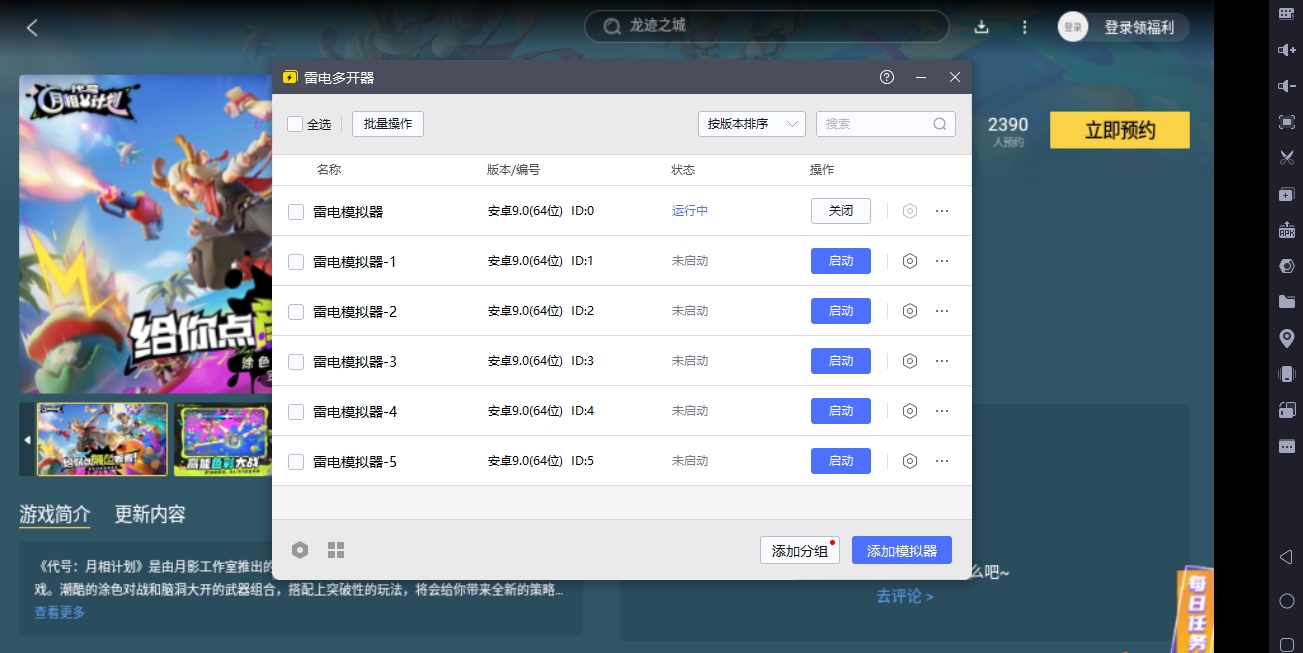The image size is (1303, 653).
Task: Click 关闭 button for running 雷电模拟器
Action: click(x=841, y=211)
